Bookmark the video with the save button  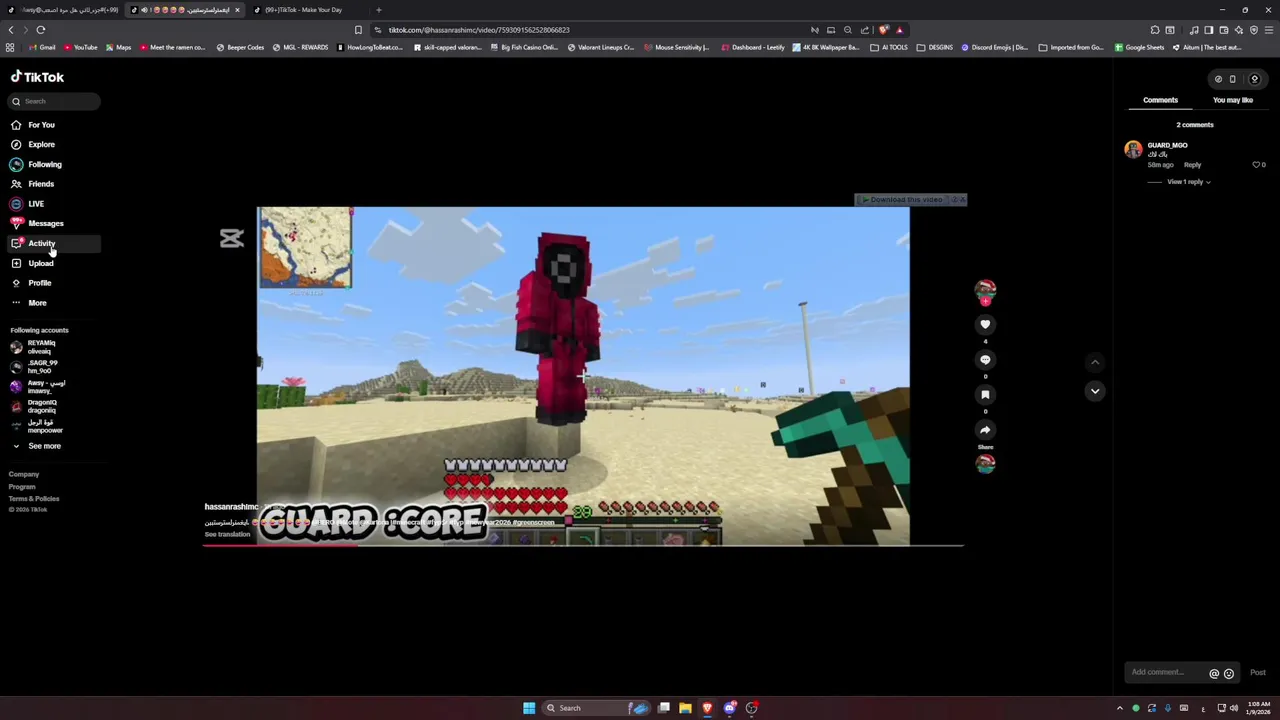[x=985, y=395]
